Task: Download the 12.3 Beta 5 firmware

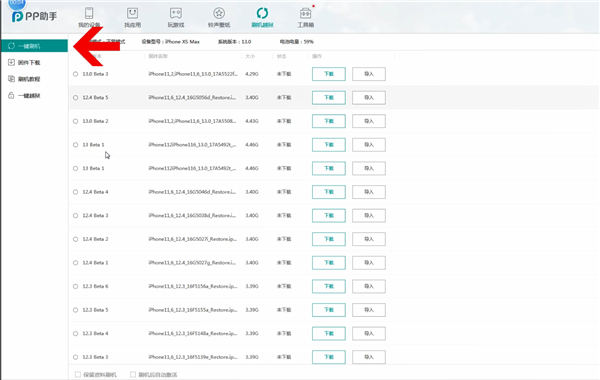Action: click(x=329, y=310)
